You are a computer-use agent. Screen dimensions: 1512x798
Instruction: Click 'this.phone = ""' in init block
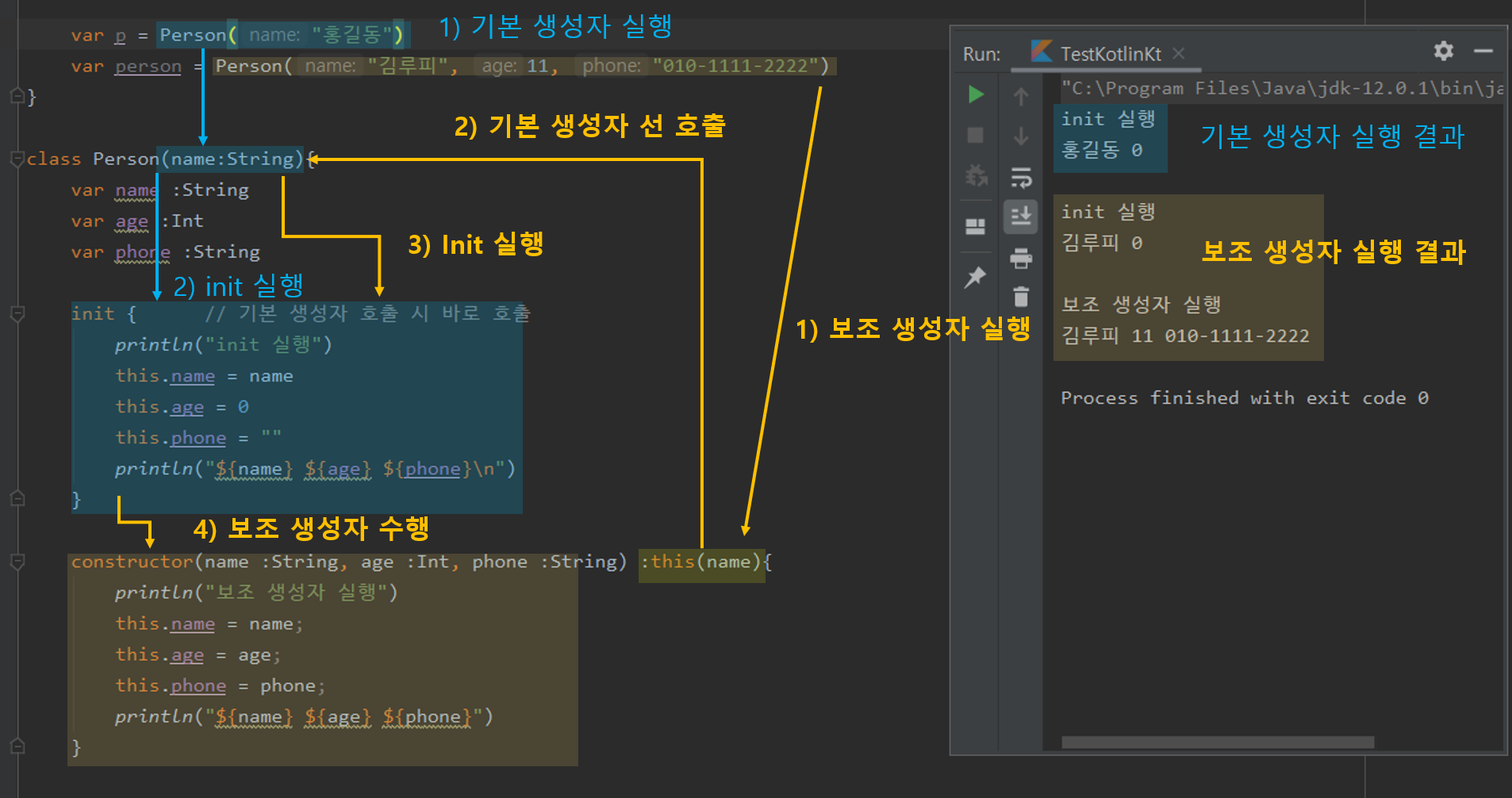(198, 438)
